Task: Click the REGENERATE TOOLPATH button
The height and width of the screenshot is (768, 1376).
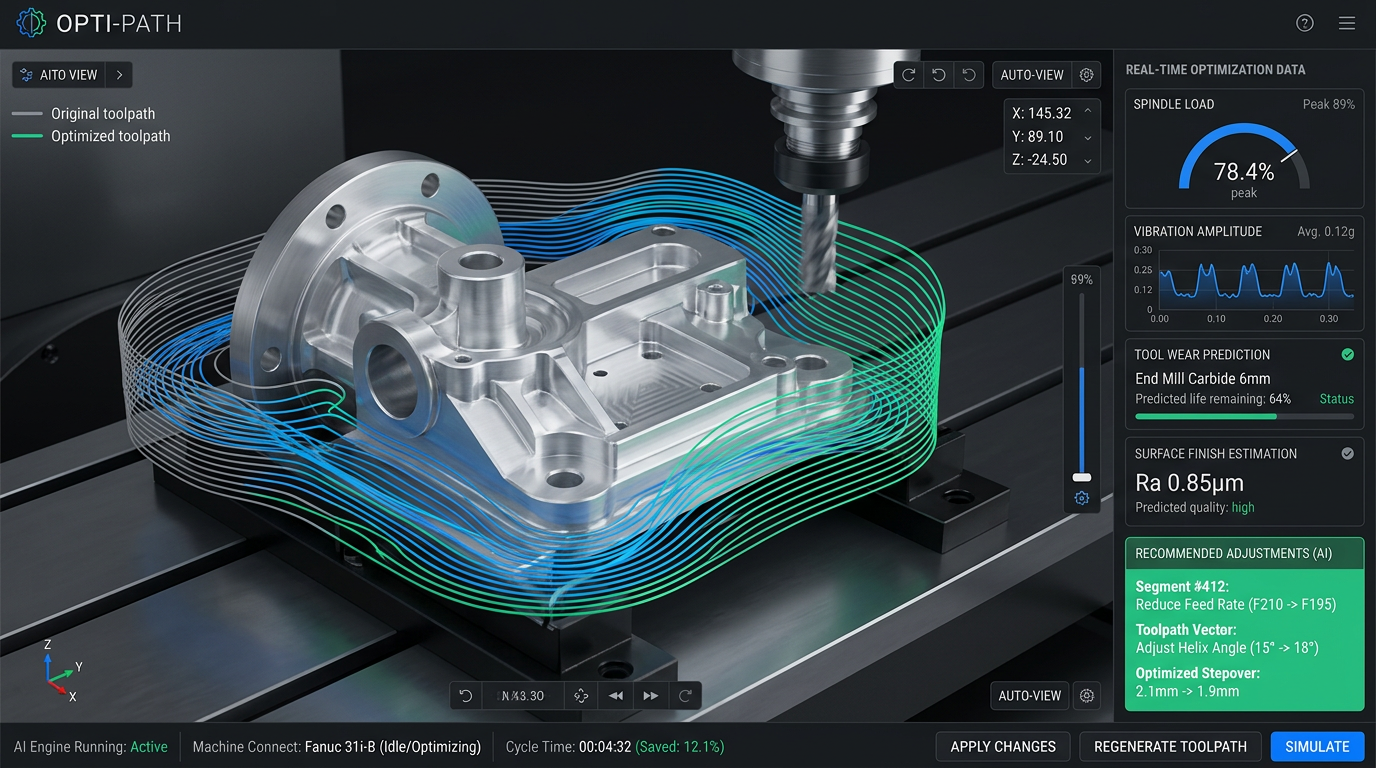Action: [x=1170, y=746]
